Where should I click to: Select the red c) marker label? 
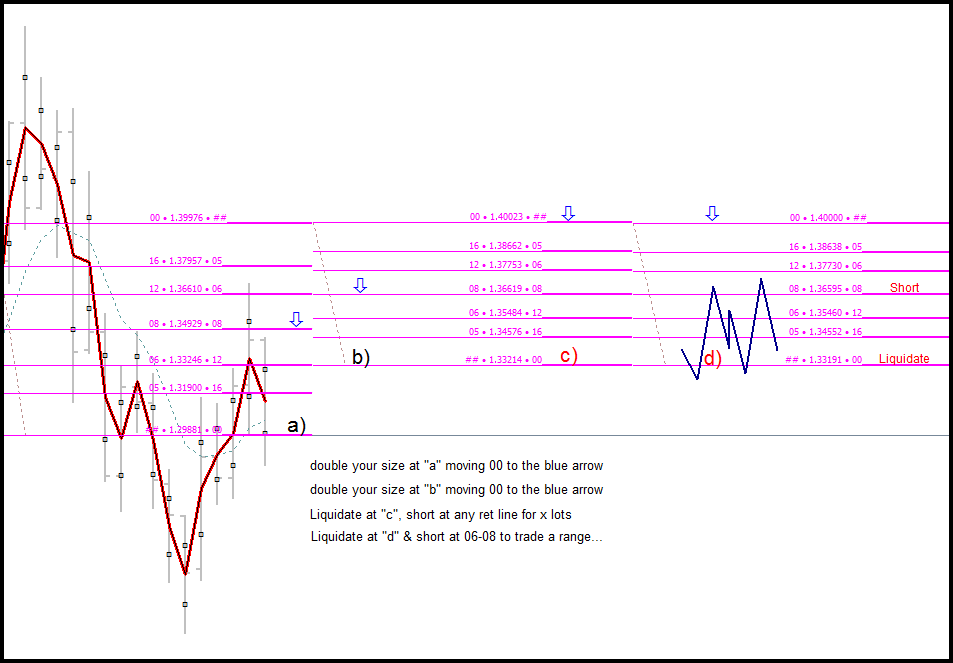(568, 356)
